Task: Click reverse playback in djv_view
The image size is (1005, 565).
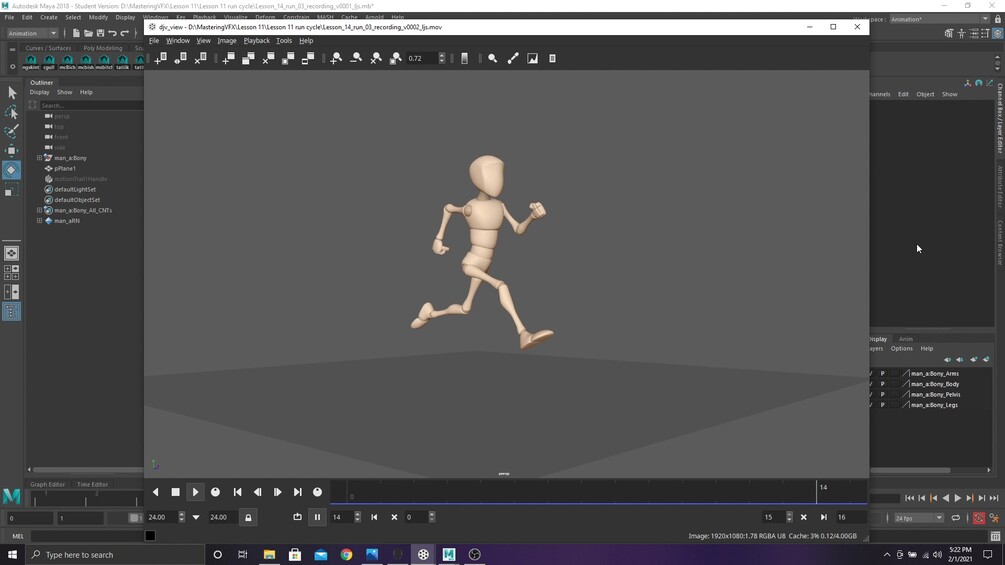Action: point(155,492)
